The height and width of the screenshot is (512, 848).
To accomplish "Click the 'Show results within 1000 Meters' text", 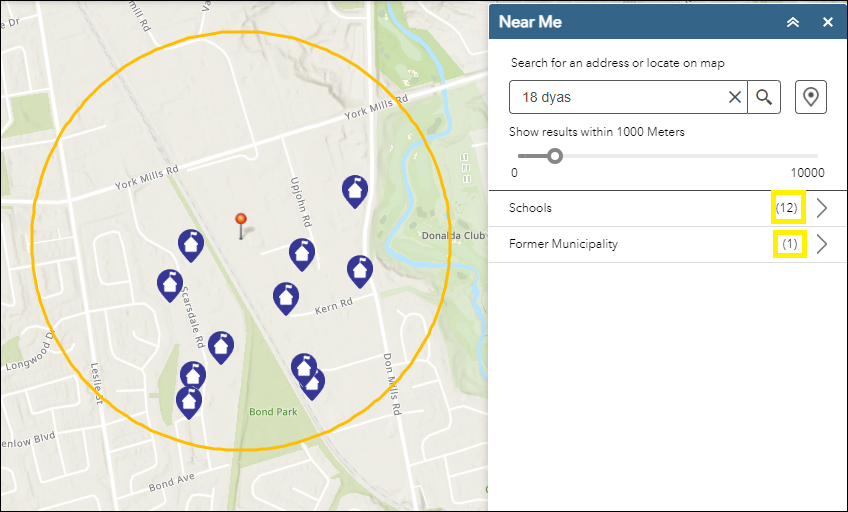I will point(597,132).
